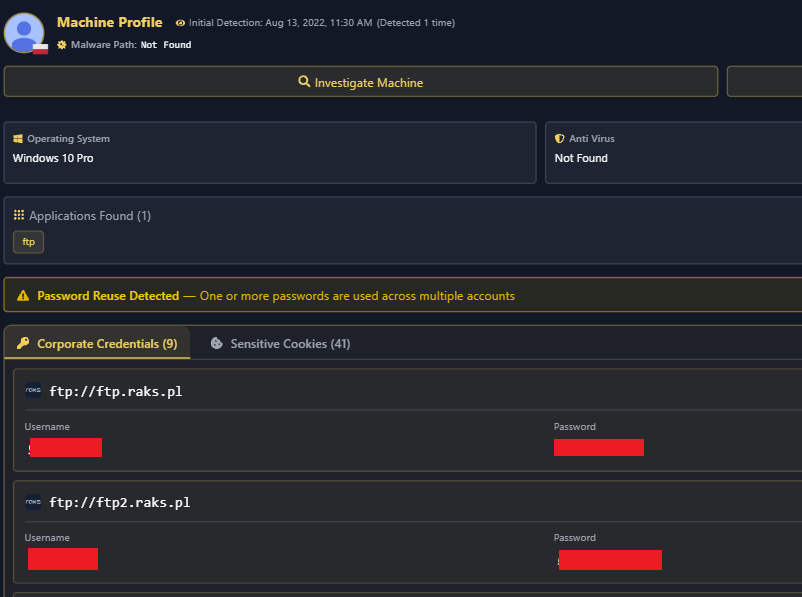Screen dimensions: 802x597
Task: Click the shield icon beside Anti Virus
Action: coord(559,138)
